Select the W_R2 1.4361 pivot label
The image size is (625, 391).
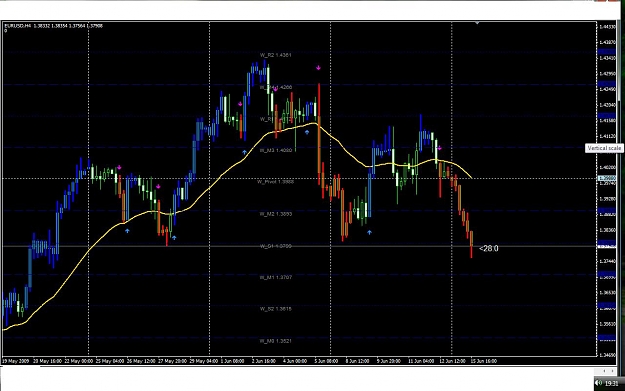(x=275, y=55)
